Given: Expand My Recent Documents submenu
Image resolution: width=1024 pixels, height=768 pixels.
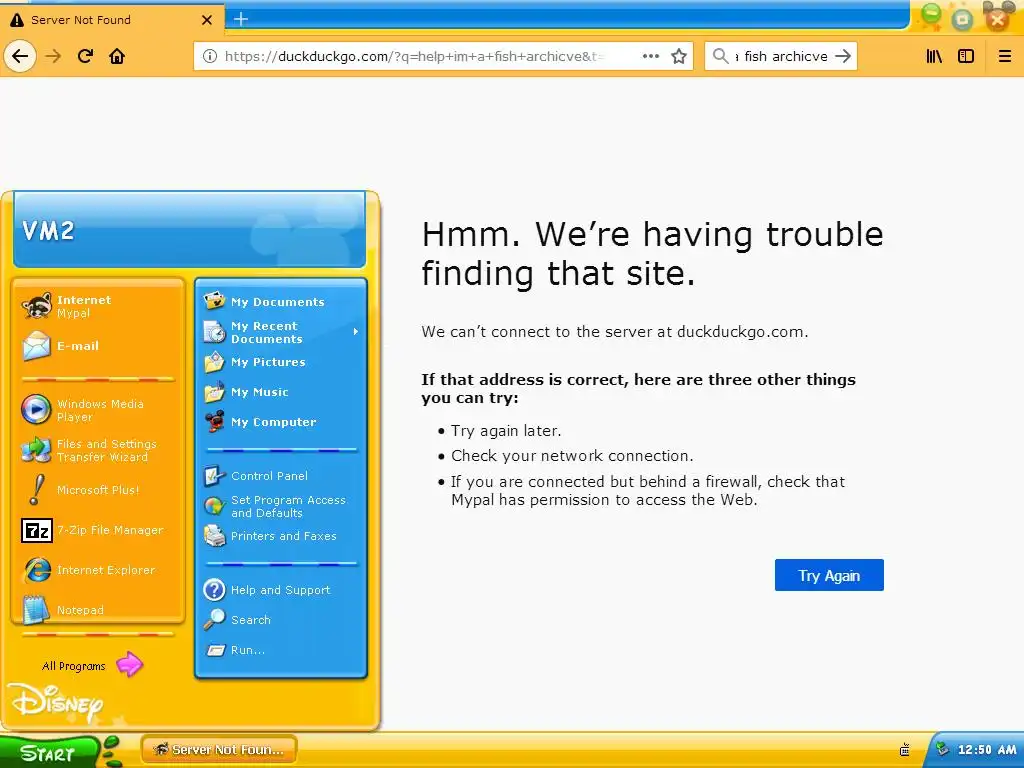Looking at the screenshot, I should point(281,332).
